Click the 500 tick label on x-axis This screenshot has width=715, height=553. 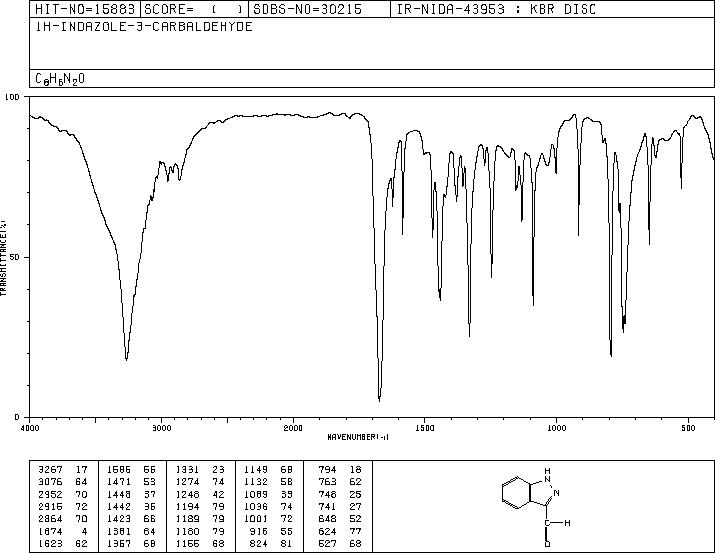[x=688, y=428]
